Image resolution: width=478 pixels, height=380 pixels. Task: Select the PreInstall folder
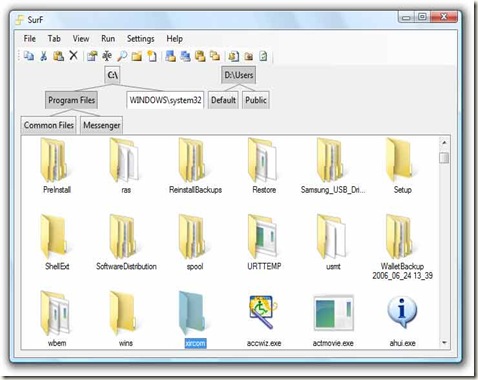pos(57,166)
